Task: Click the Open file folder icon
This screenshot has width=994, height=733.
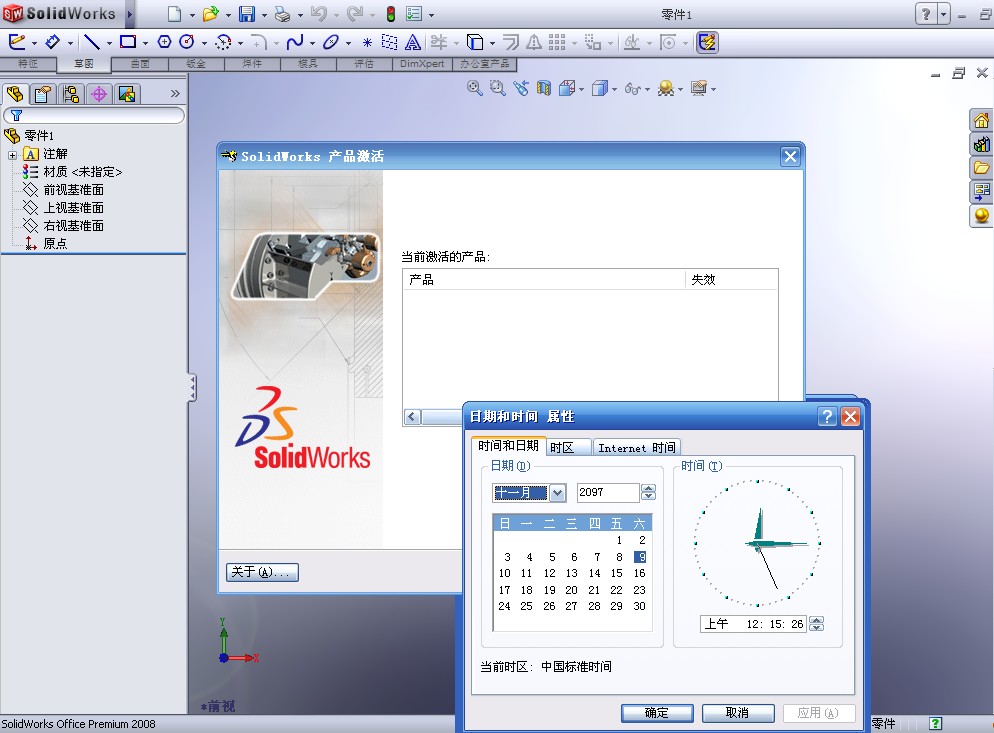Action: 210,13
